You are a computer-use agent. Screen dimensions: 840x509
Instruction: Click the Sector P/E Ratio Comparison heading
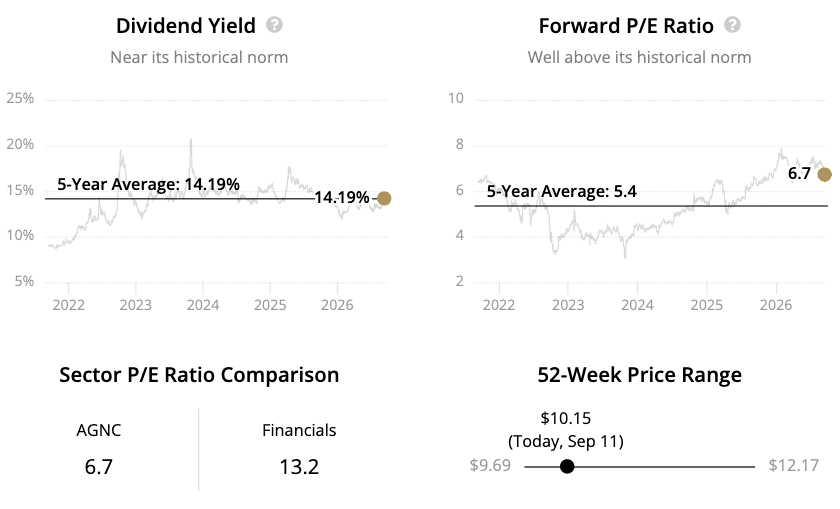coord(199,375)
